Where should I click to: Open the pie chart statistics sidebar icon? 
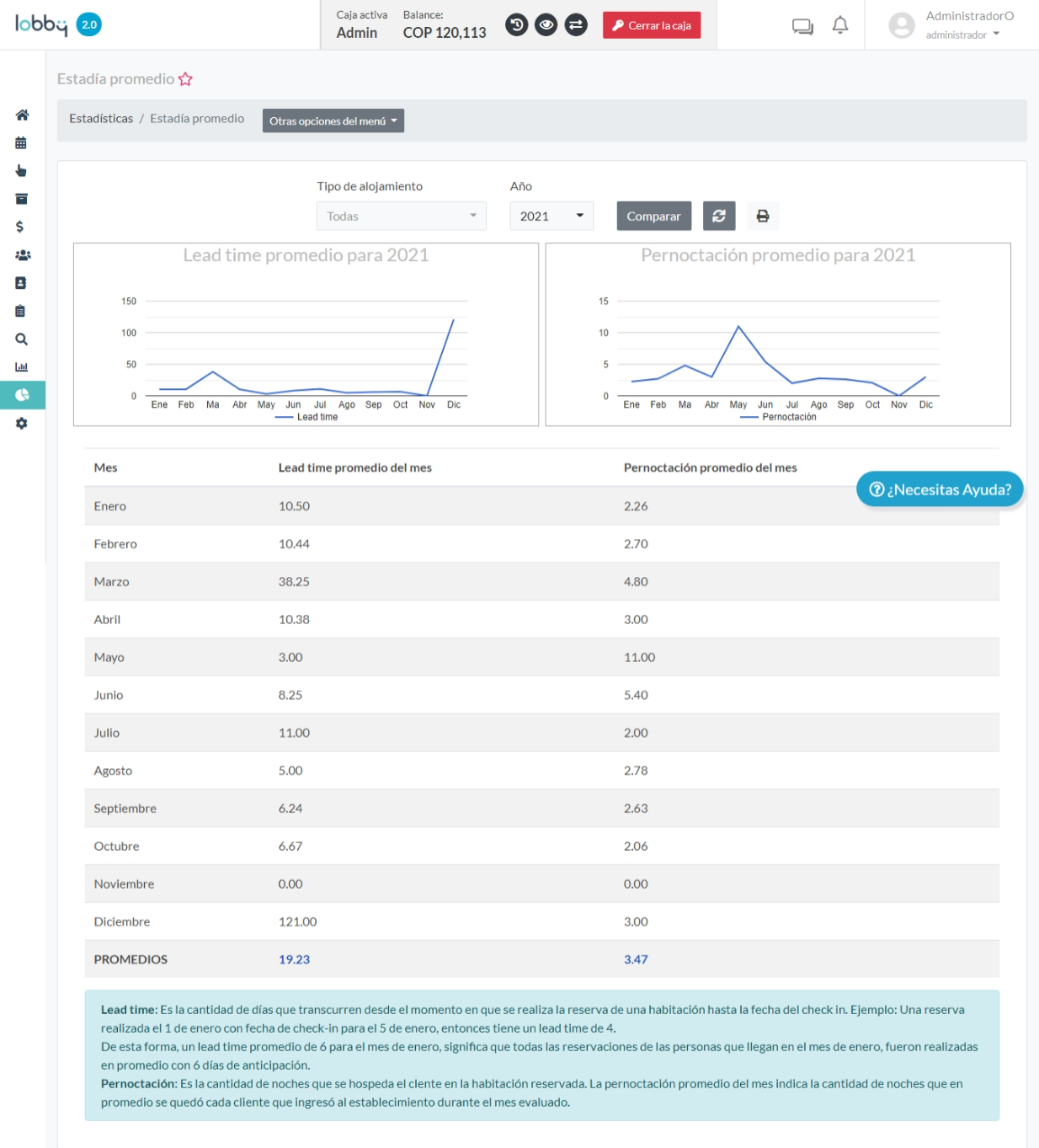[x=22, y=395]
